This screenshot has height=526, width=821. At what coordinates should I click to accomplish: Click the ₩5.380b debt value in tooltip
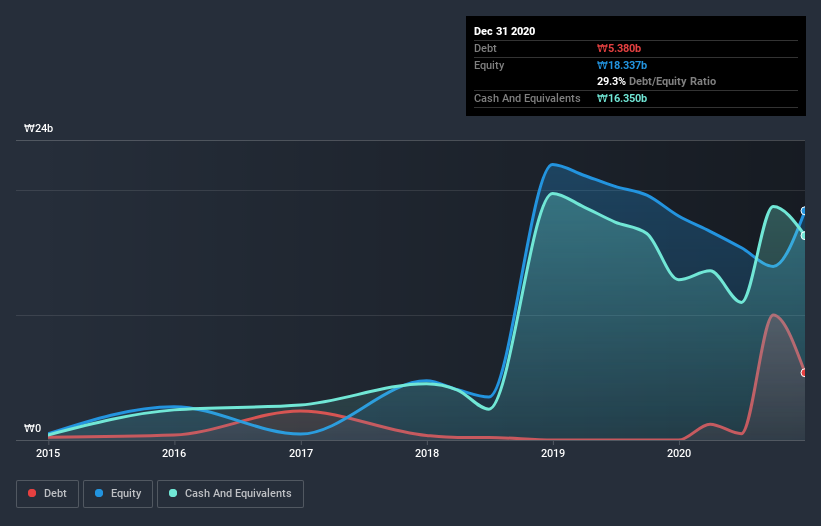[x=619, y=48]
